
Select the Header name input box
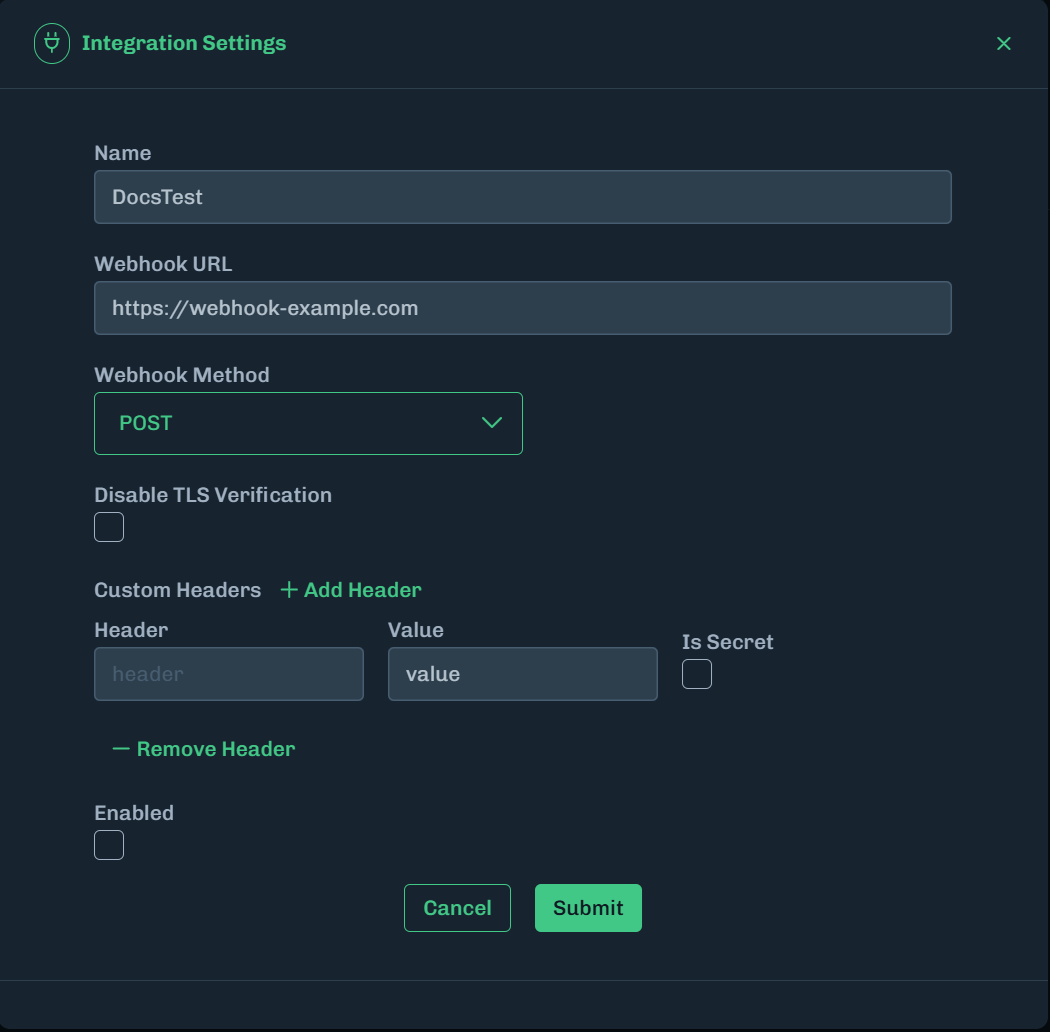(229, 674)
